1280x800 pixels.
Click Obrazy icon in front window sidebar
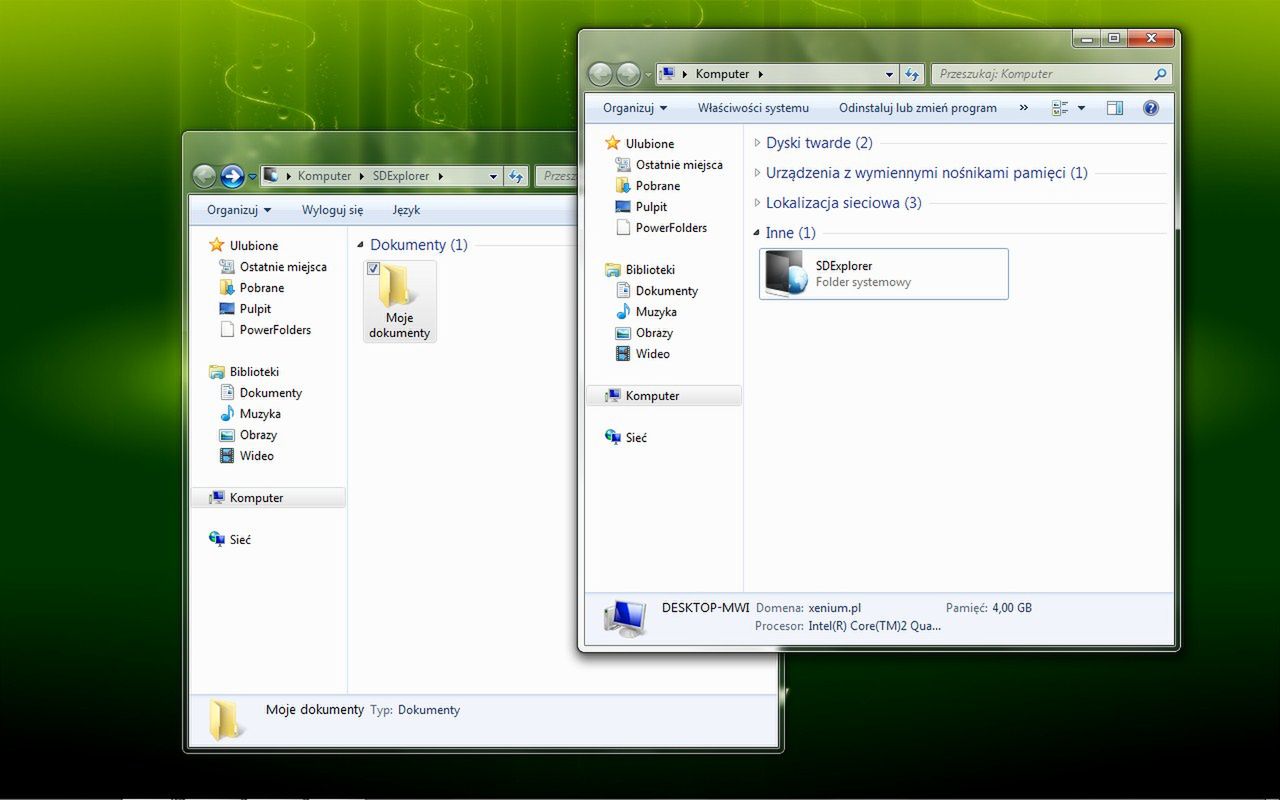pyautogui.click(x=623, y=333)
